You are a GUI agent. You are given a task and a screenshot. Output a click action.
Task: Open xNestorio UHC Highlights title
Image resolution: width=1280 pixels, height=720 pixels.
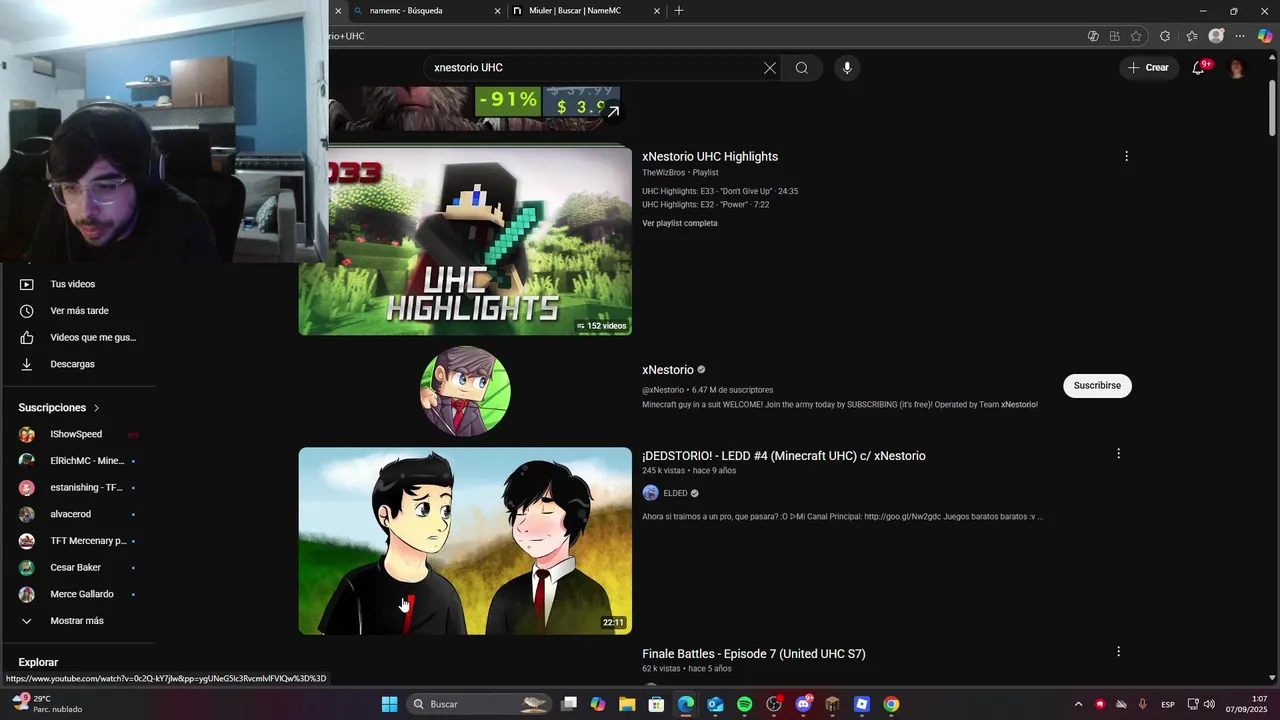(710, 156)
